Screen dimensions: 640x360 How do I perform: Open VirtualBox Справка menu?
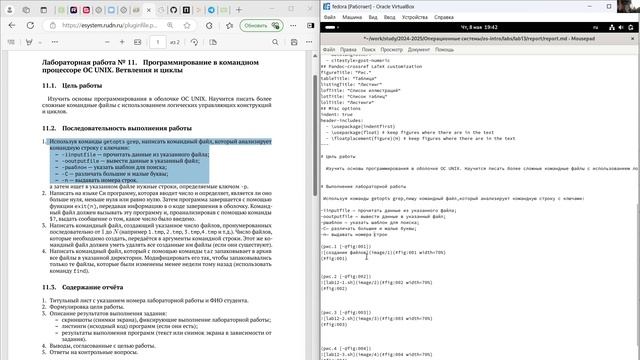click(444, 18)
